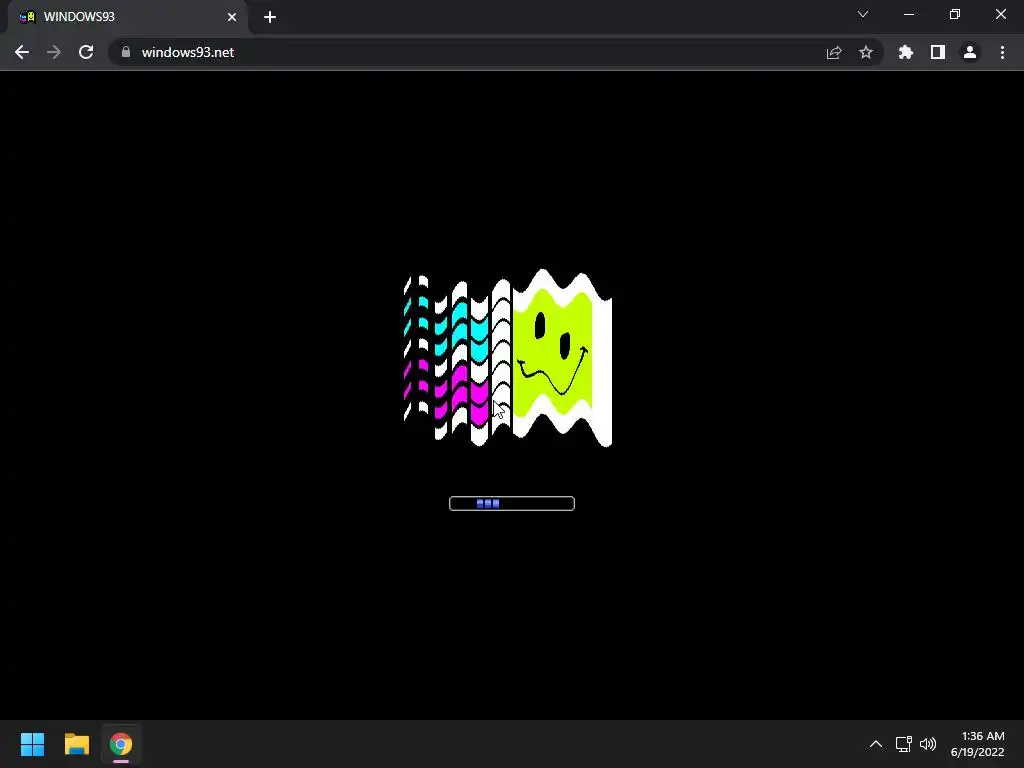Open Chrome's three-dot menu
Viewport: 1024px width, 768px height.
(x=1002, y=52)
